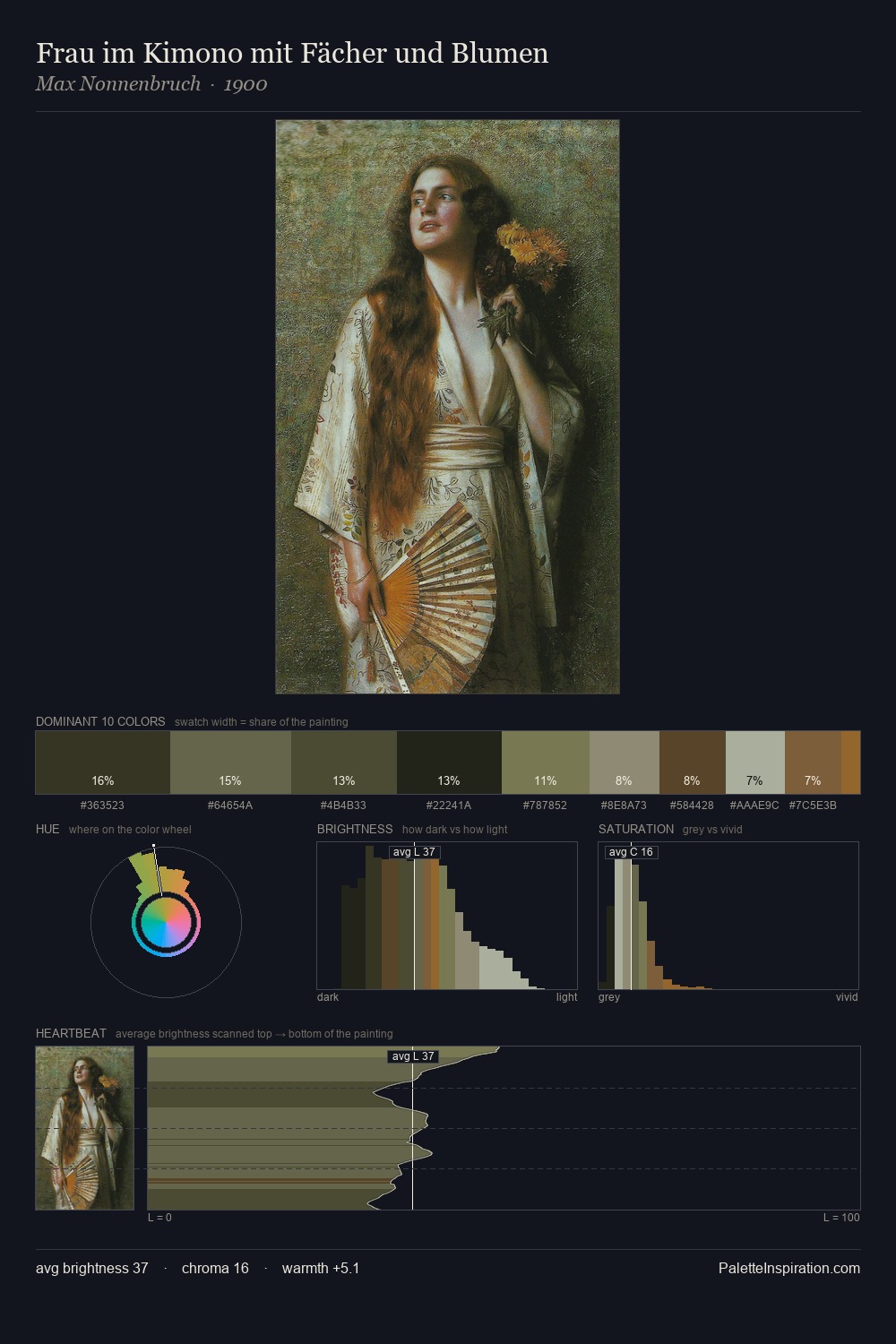Click the avg L 37 label in Heartbeat chart
This screenshot has width=896, height=1344.
click(x=413, y=1056)
